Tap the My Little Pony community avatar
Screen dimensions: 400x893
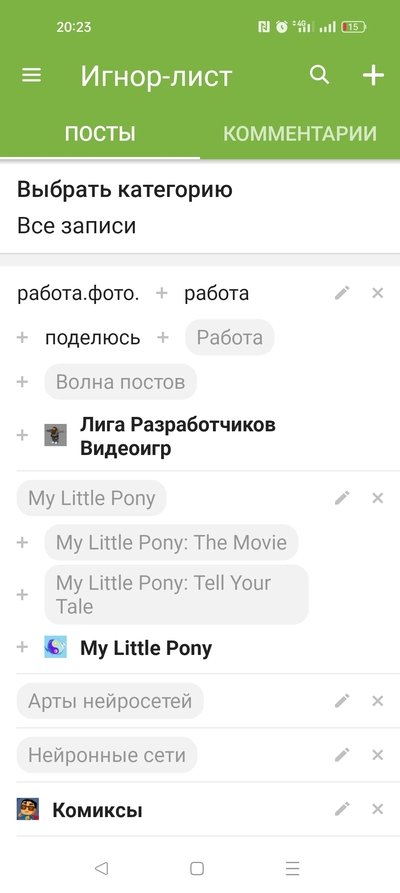click(x=56, y=647)
